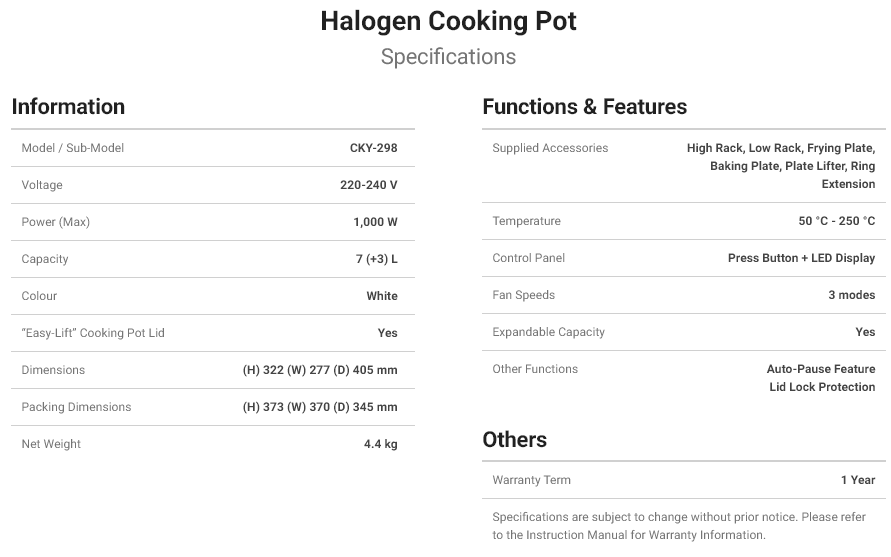Click the Halogen Cooking Pot title
Image resolution: width=891 pixels, height=557 pixels.
(x=448, y=22)
